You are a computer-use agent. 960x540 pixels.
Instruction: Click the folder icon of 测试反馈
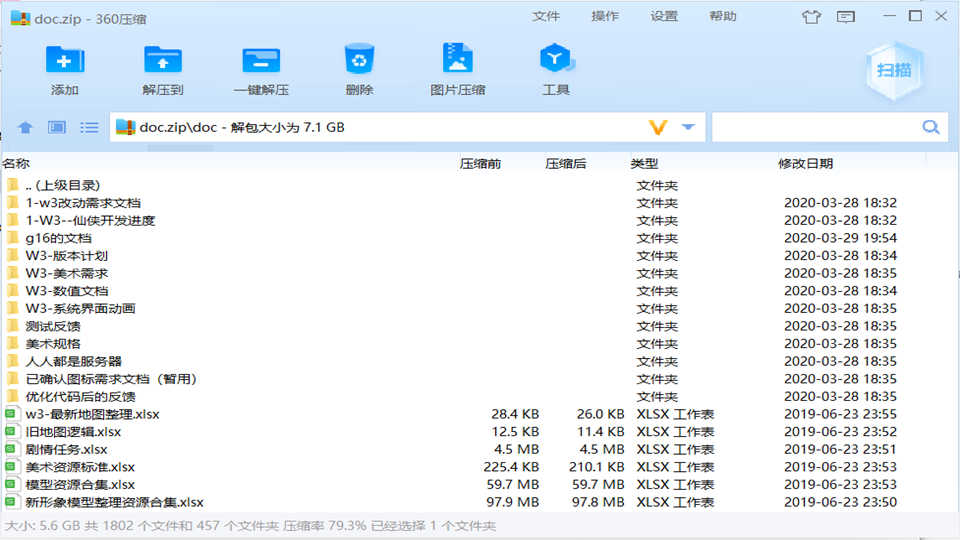[12, 326]
